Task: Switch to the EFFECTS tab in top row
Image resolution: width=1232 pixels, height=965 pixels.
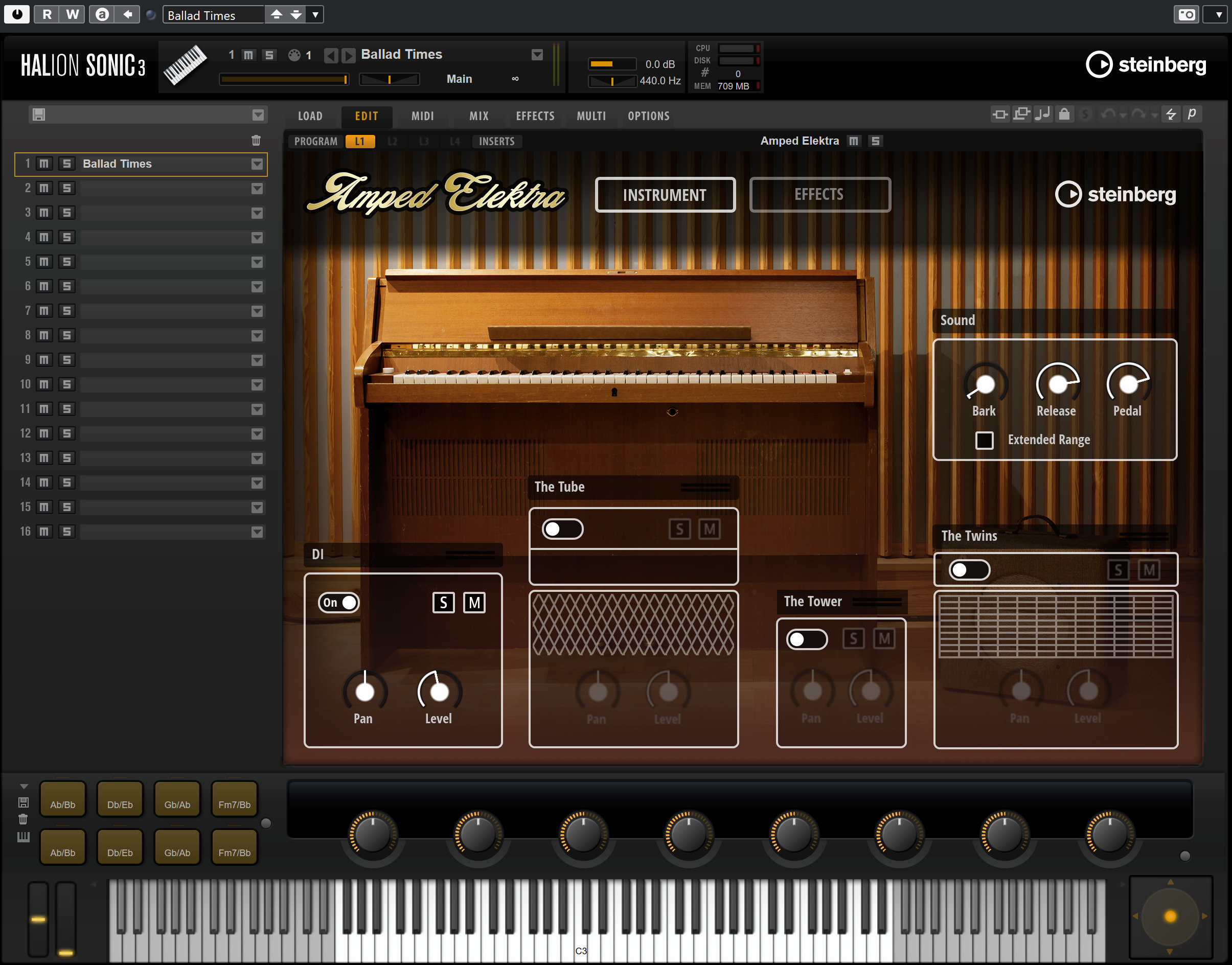Action: coord(535,116)
